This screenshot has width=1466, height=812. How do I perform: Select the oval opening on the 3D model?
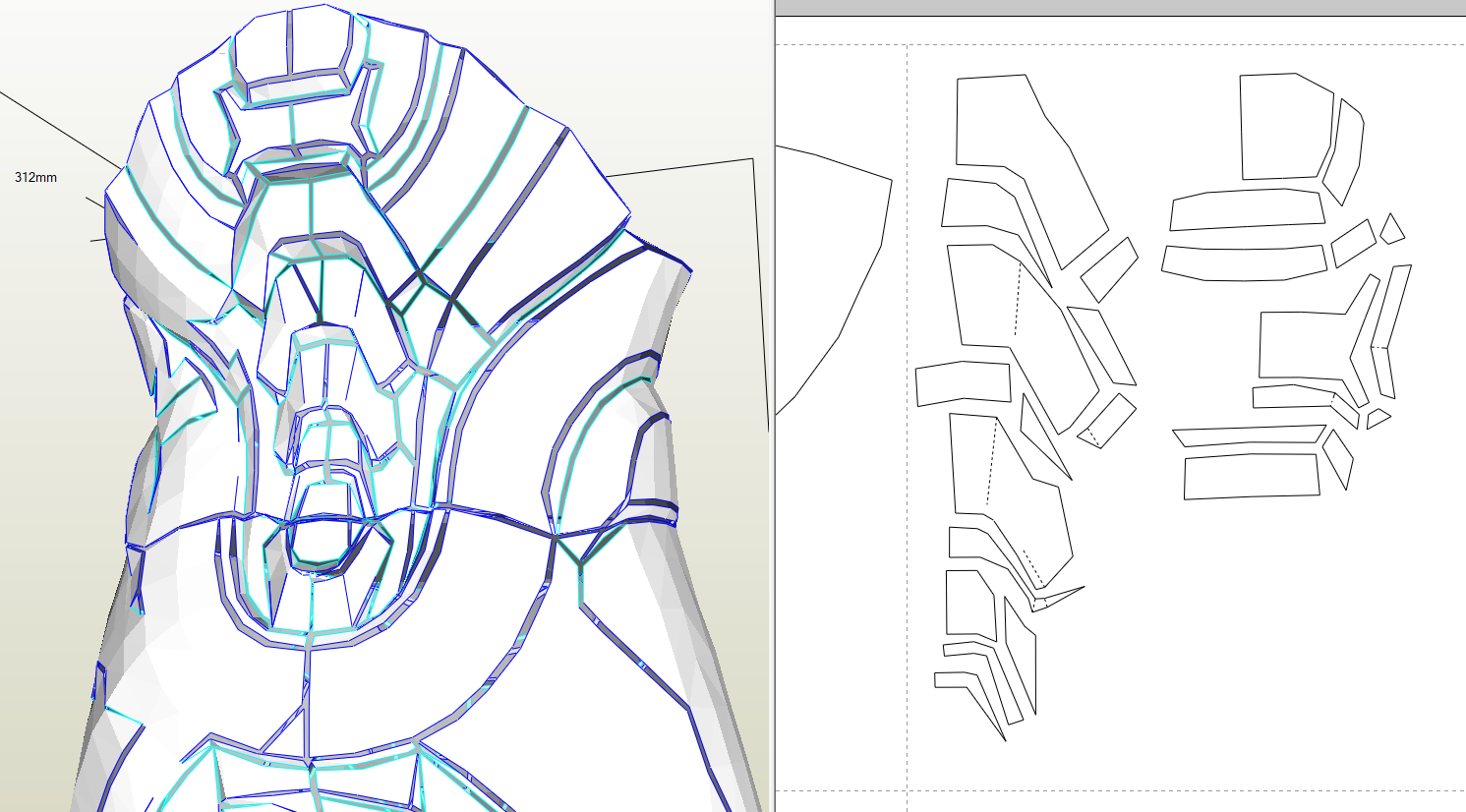[x=322, y=543]
